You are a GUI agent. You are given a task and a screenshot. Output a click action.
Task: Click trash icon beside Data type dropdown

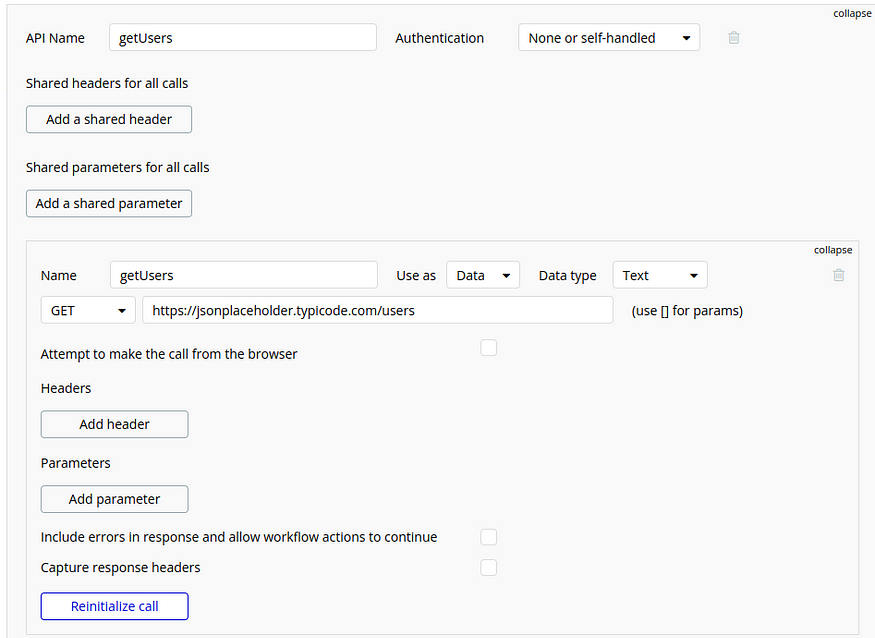(838, 275)
